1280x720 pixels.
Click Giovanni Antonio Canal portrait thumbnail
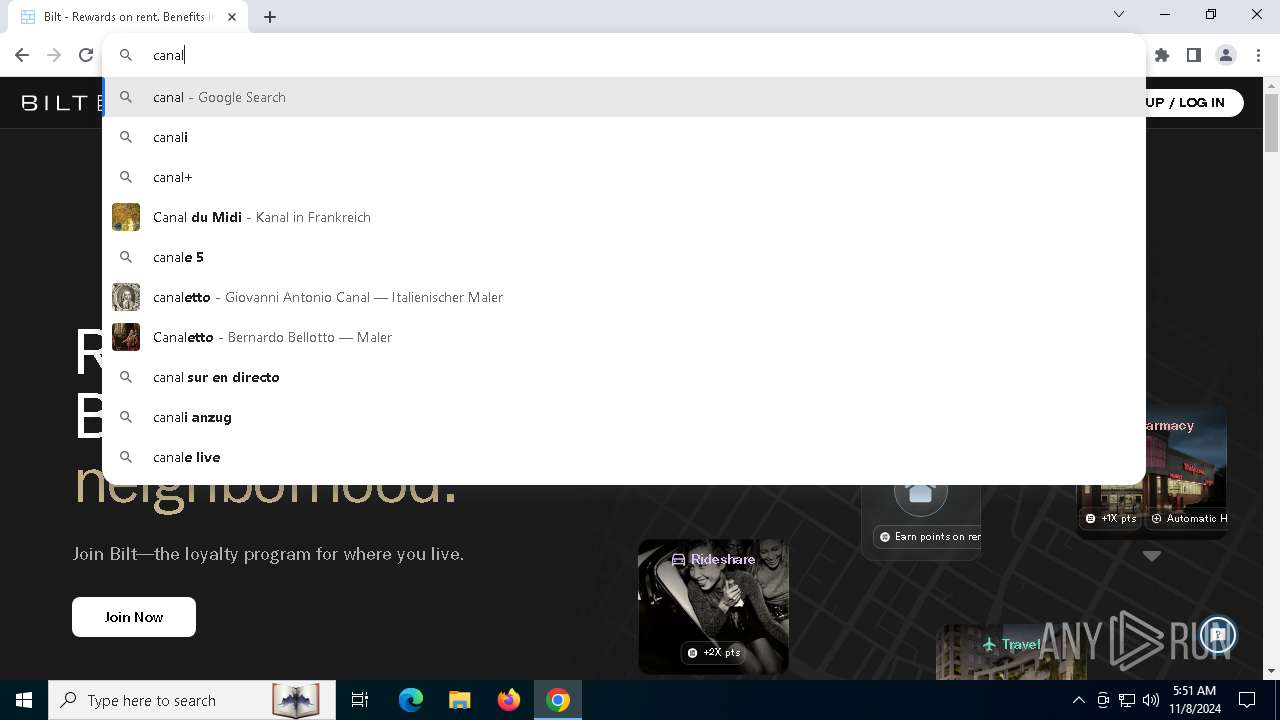tap(126, 297)
